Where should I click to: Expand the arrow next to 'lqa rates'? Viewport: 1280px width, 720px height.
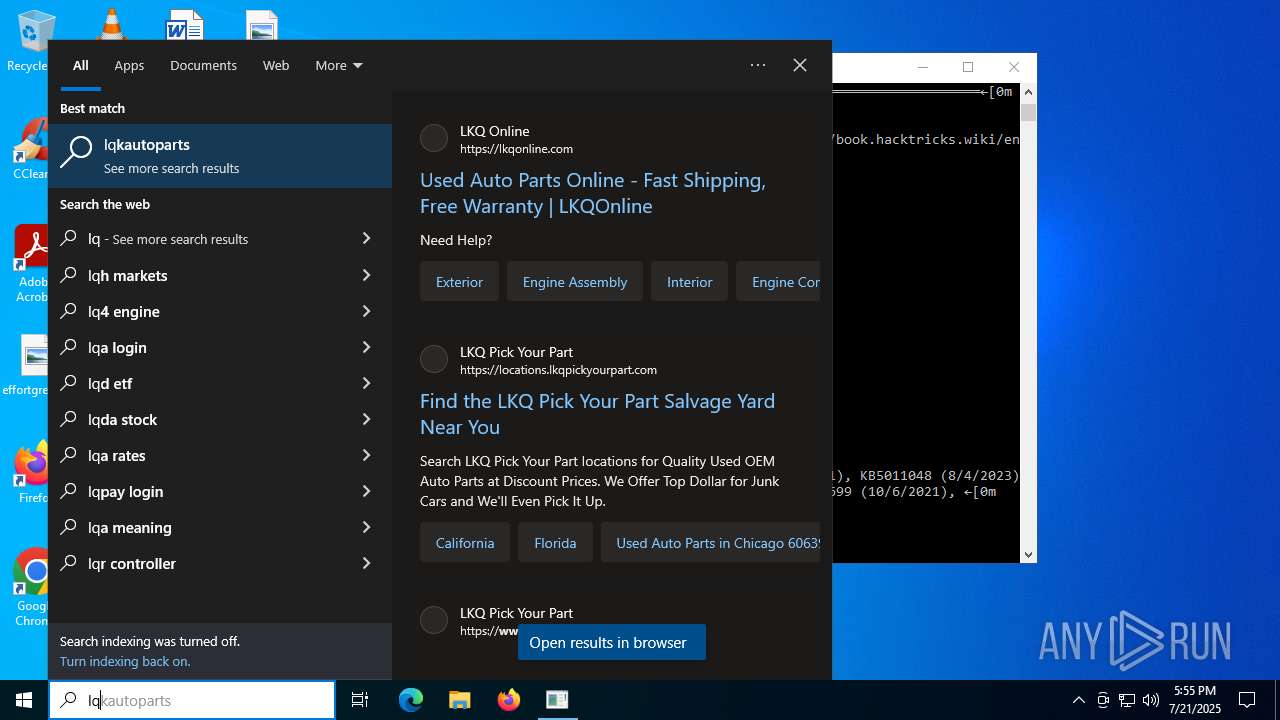point(366,455)
